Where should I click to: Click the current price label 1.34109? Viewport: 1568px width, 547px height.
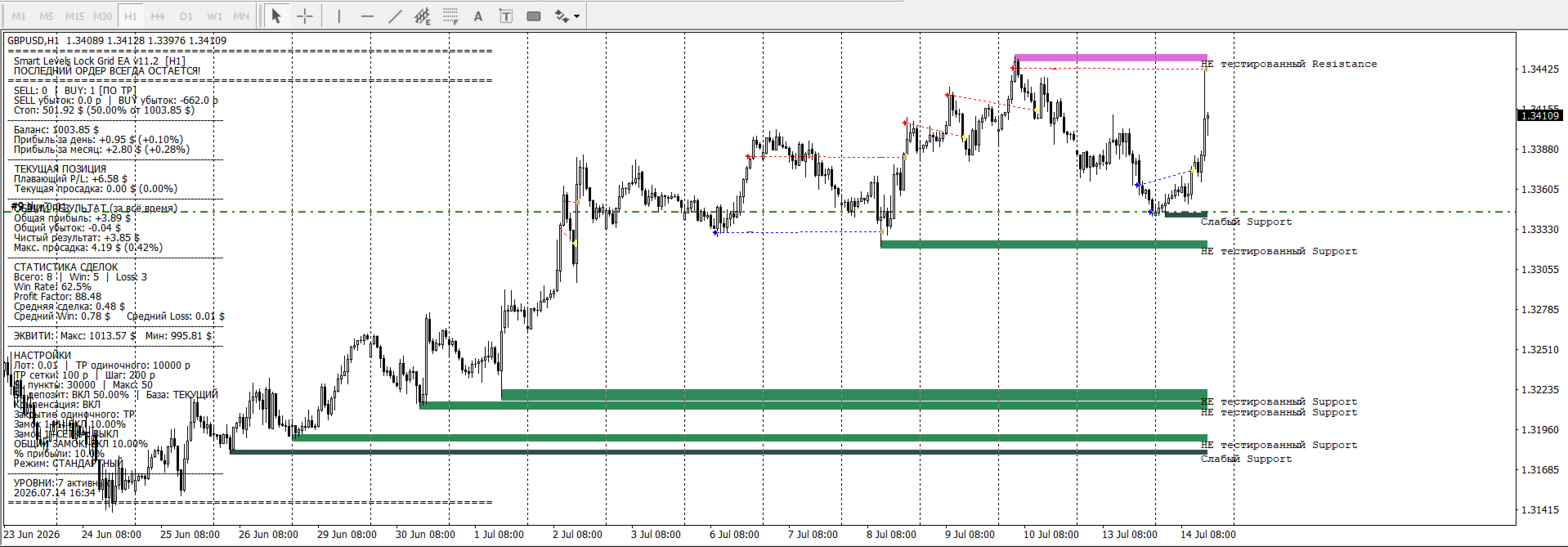pyautogui.click(x=1540, y=116)
